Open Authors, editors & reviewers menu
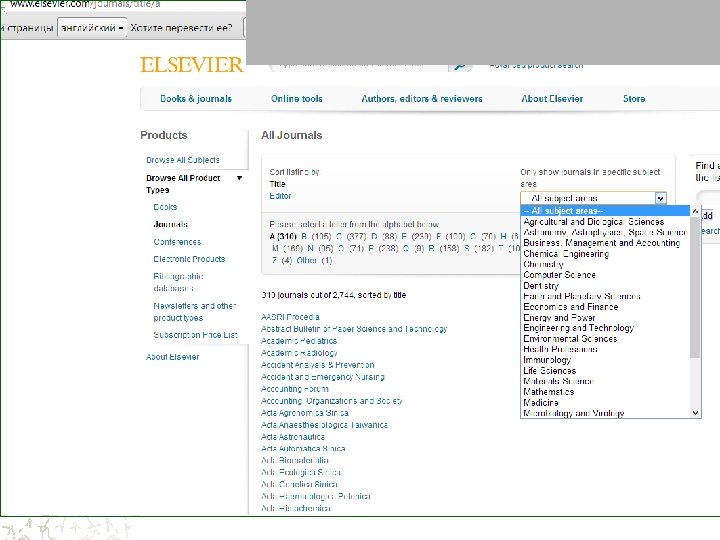 pyautogui.click(x=422, y=99)
